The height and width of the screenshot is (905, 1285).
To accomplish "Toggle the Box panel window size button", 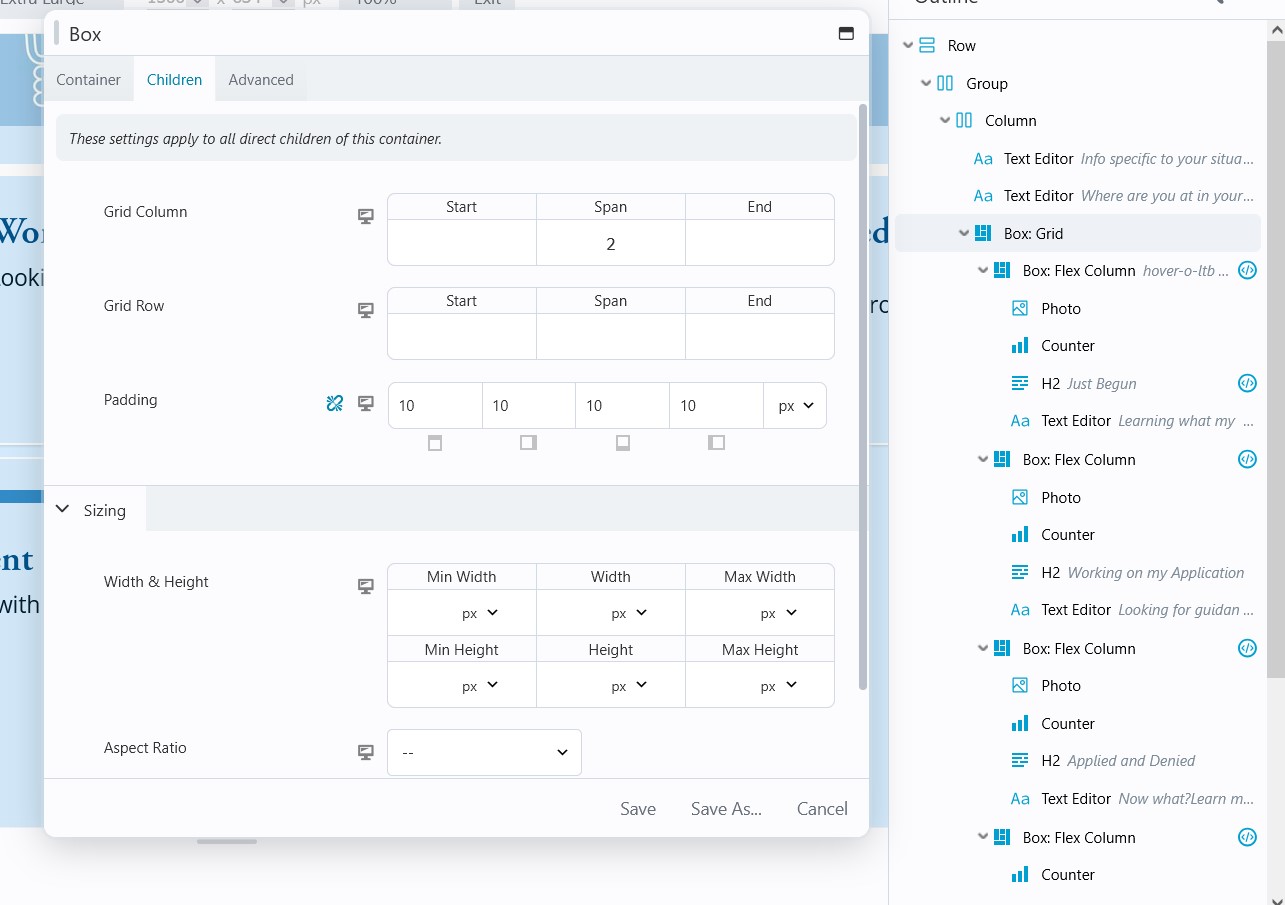I will [846, 34].
